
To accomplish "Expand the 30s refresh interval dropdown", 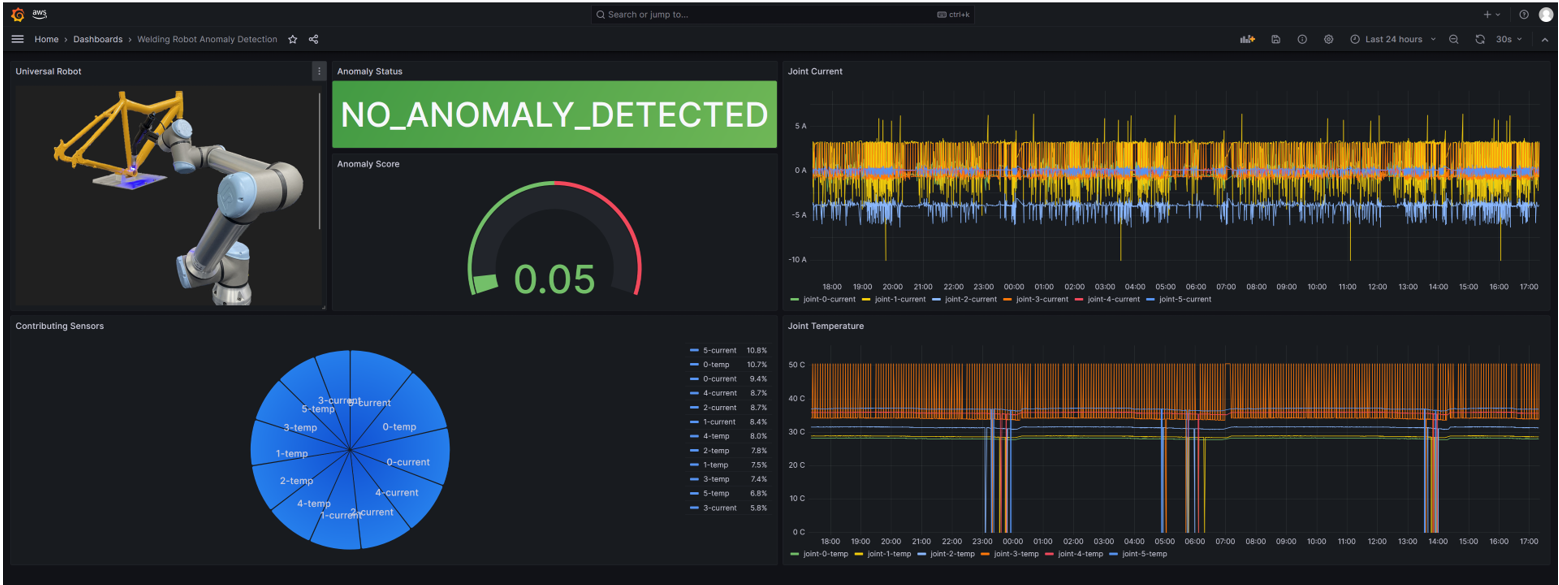I will click(x=1509, y=39).
